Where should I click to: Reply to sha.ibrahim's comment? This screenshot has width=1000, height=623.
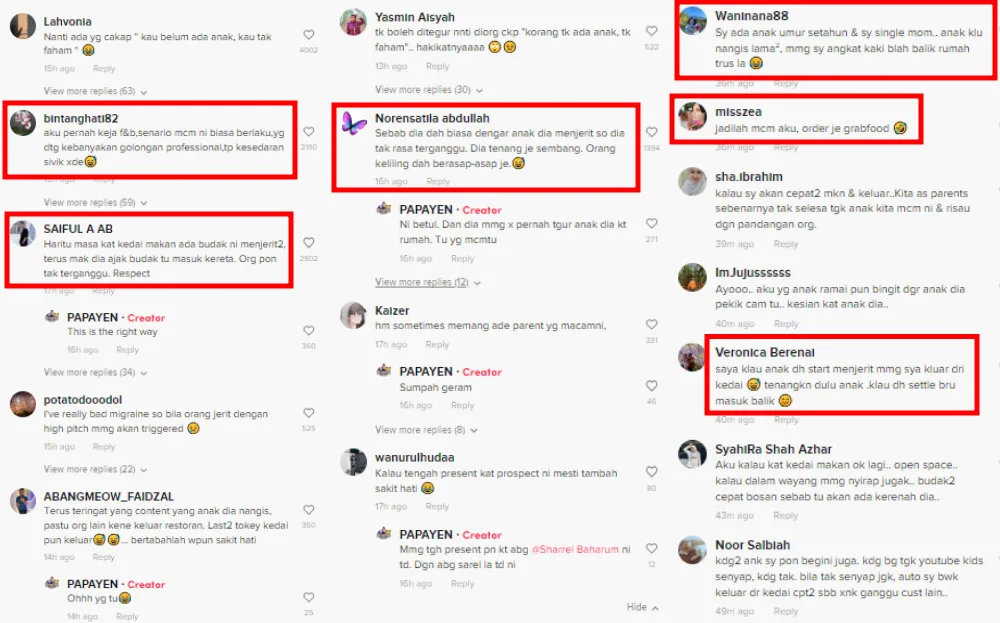click(786, 244)
